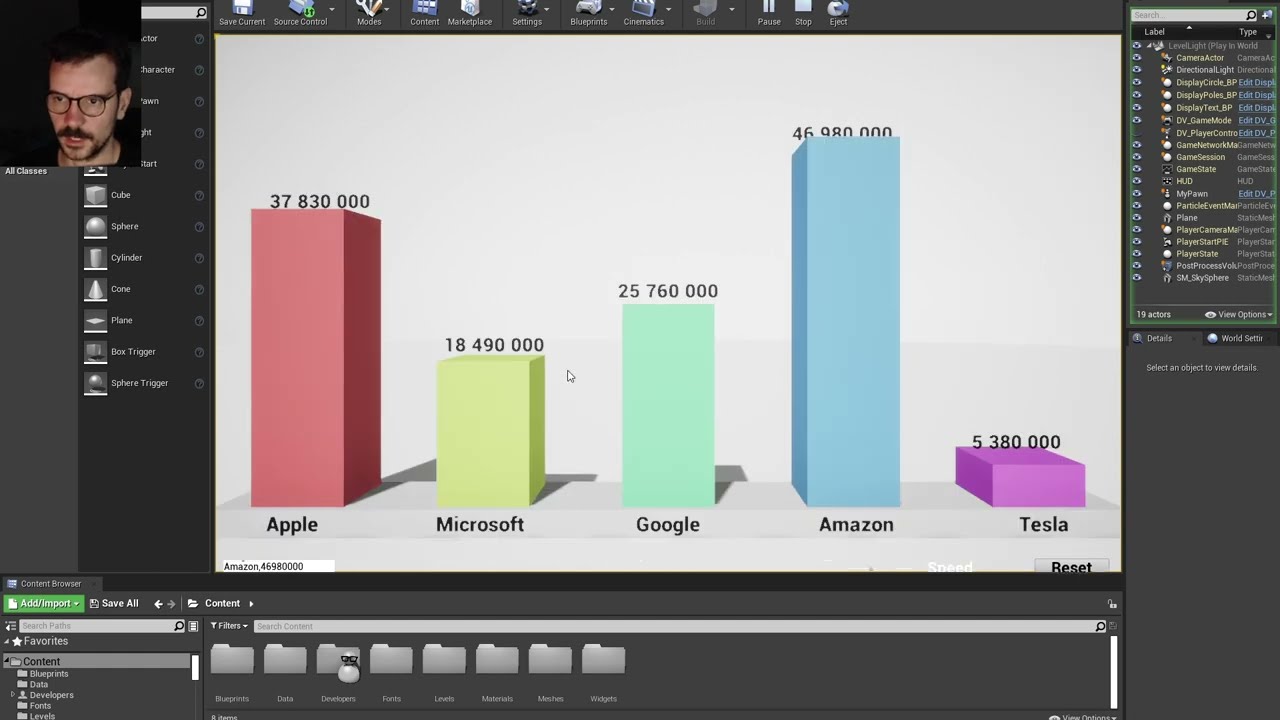Open help icon next to Cube

(x=199, y=195)
